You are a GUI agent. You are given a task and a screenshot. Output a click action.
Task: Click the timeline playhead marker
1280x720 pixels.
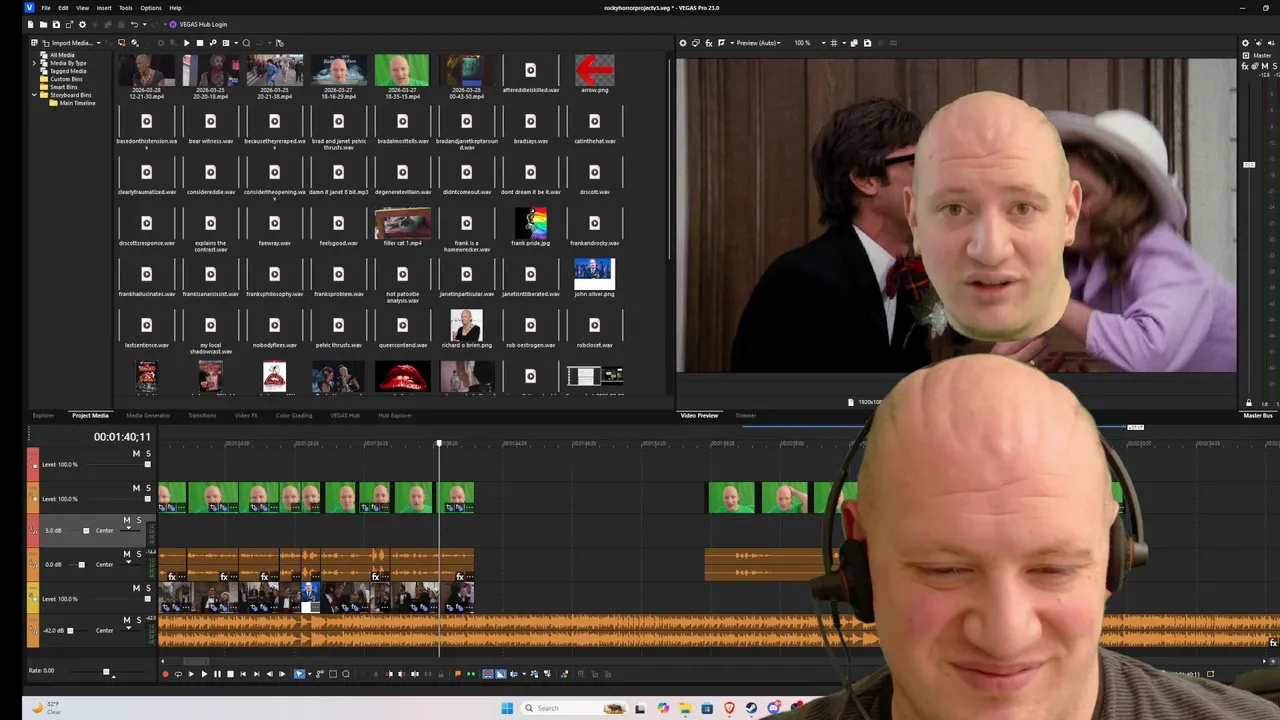coord(439,443)
